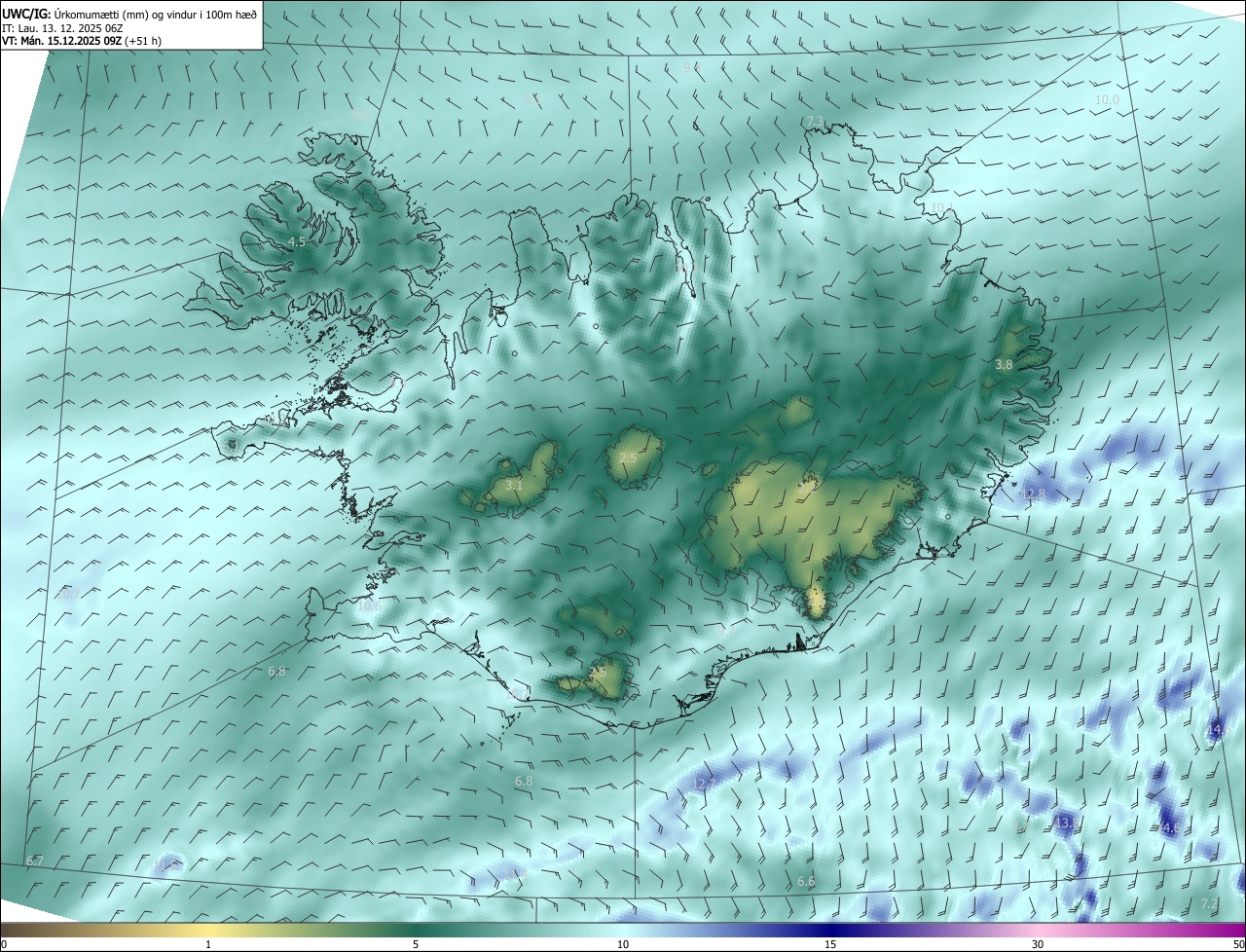This screenshot has height=952, width=1246.
Task: Click the color scale tick labeled 5
Action: [416, 945]
